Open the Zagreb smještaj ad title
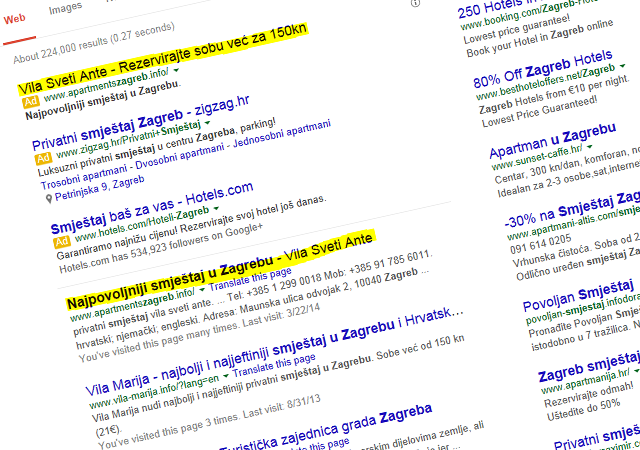640x450 pixels. [589, 367]
